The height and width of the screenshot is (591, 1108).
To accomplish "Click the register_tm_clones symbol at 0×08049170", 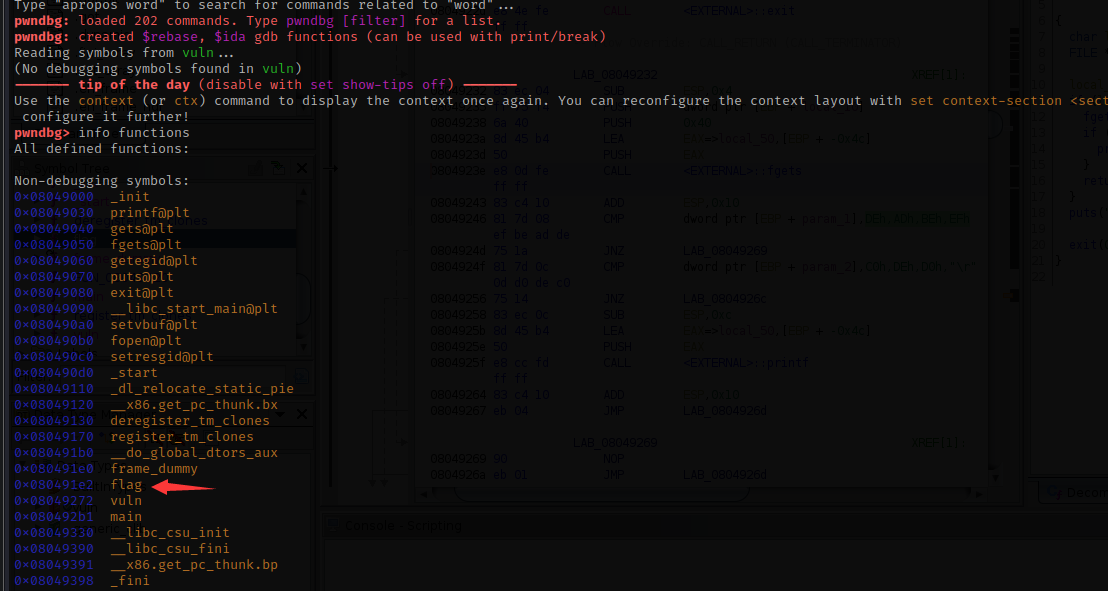I will pos(182,436).
